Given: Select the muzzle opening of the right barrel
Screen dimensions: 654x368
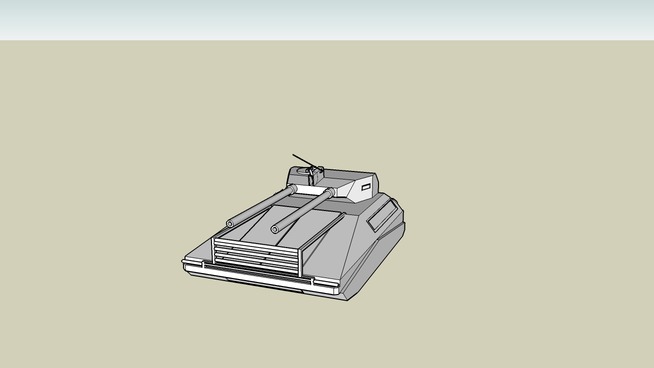Looking at the screenshot, I should coord(275,229).
